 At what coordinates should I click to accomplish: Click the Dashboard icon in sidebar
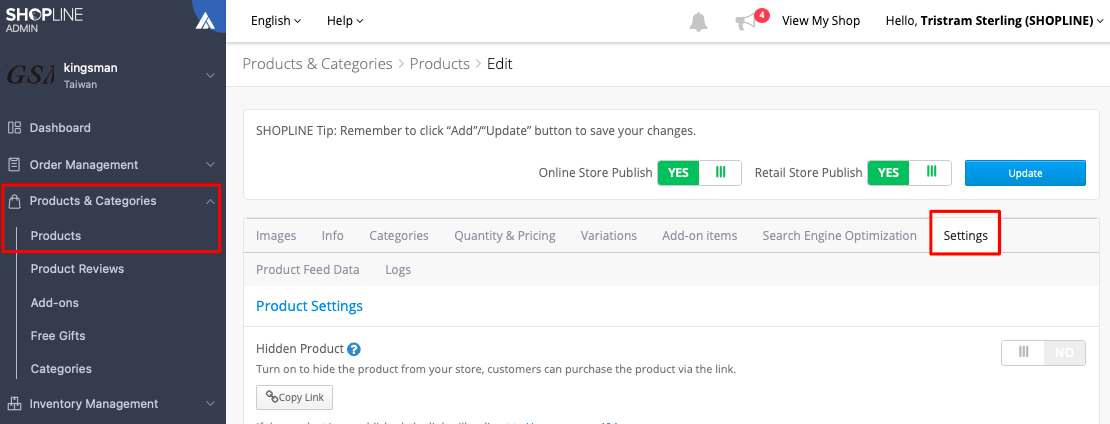pyautogui.click(x=14, y=128)
